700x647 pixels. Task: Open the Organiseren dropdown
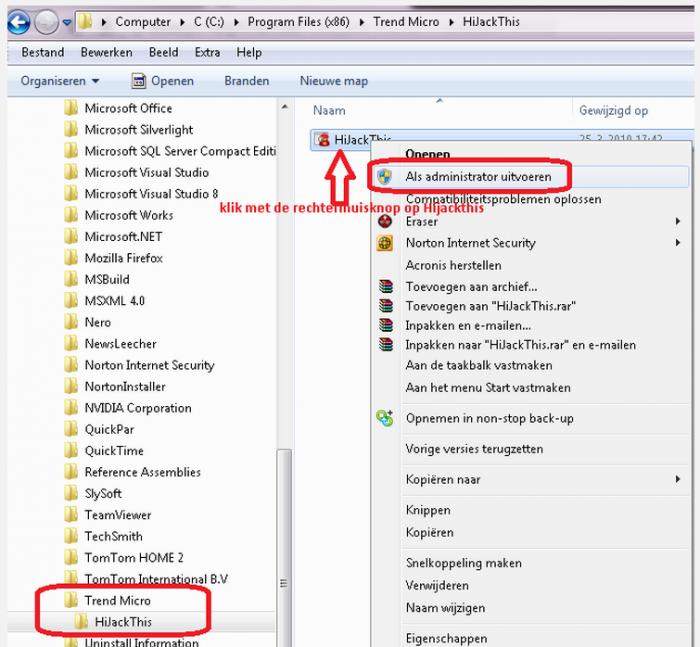point(60,81)
